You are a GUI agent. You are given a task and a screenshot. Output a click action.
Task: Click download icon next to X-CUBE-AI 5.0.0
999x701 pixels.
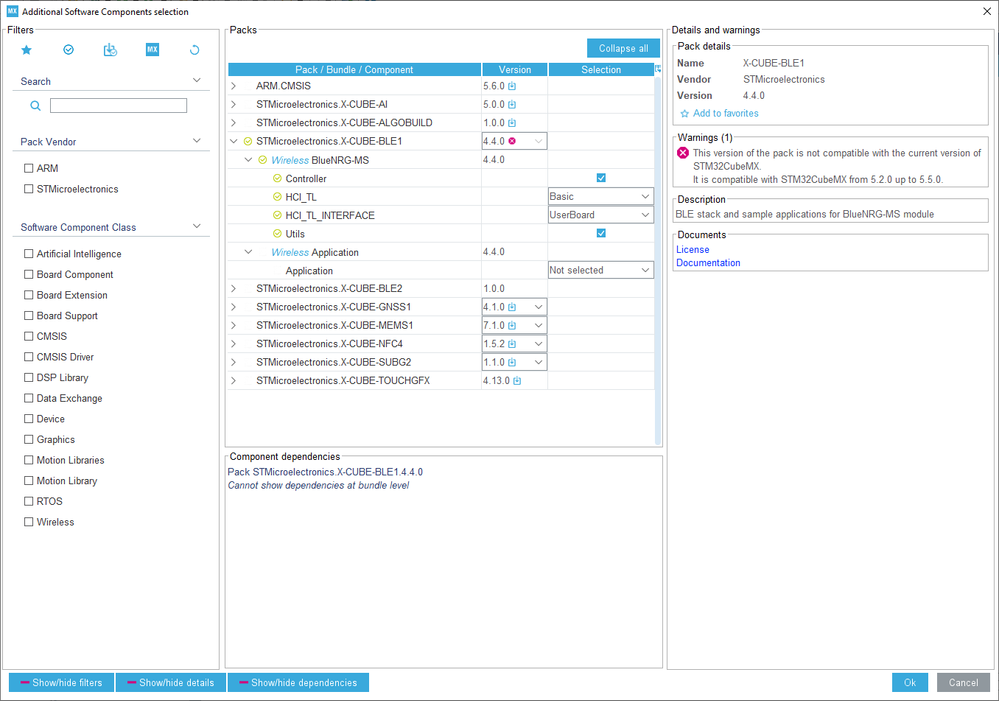point(512,105)
